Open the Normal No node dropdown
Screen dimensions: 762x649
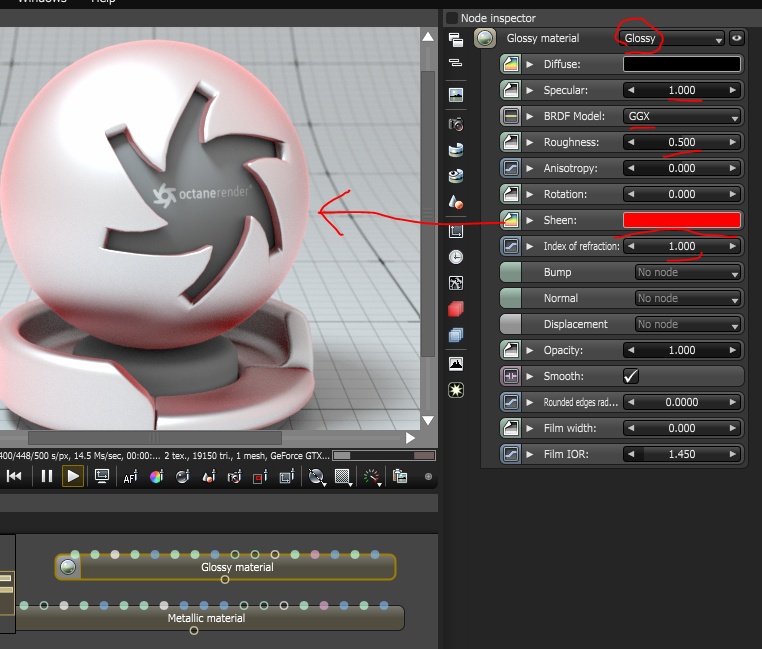tap(688, 298)
